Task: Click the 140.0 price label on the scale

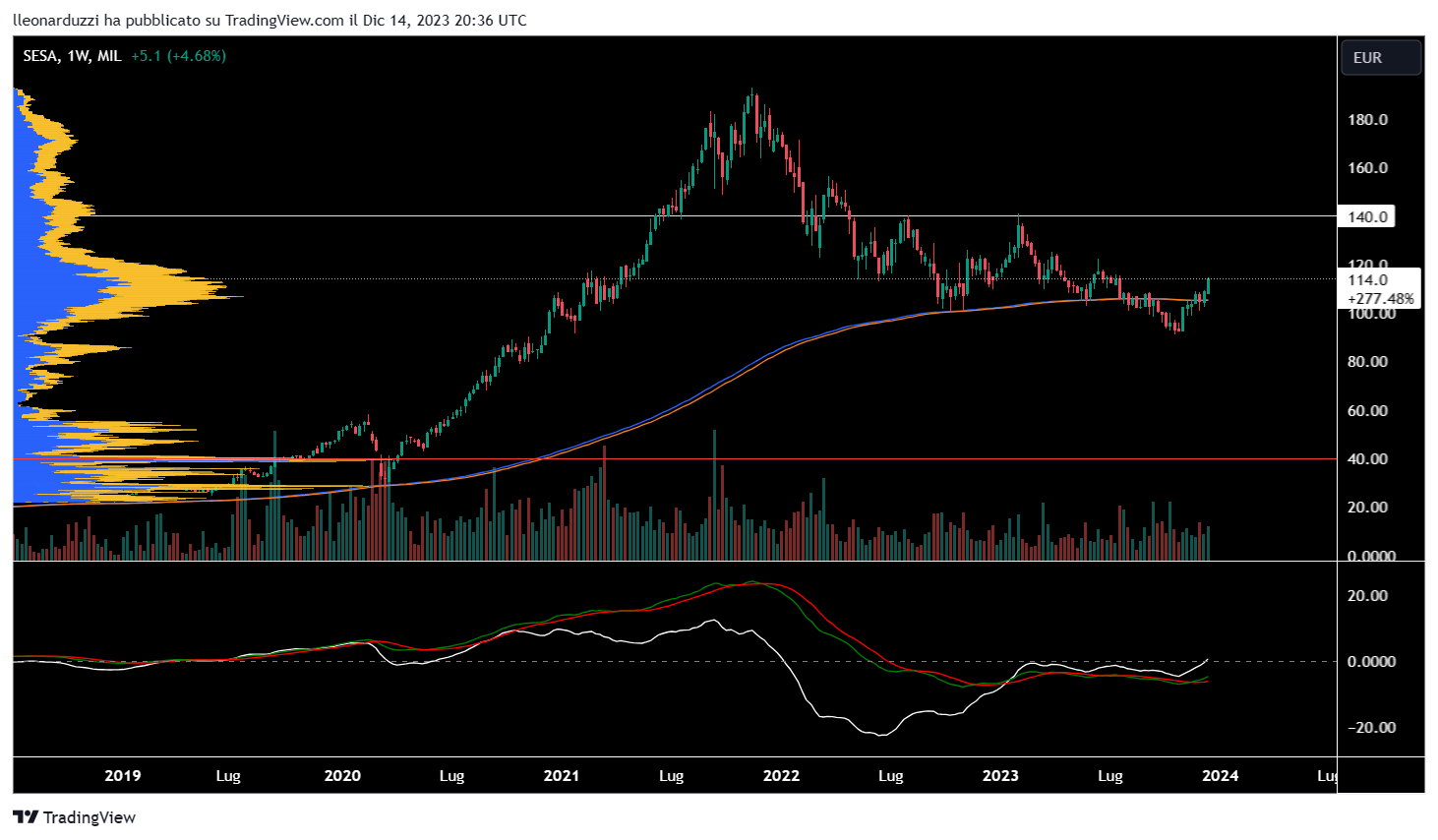Action: (1367, 216)
